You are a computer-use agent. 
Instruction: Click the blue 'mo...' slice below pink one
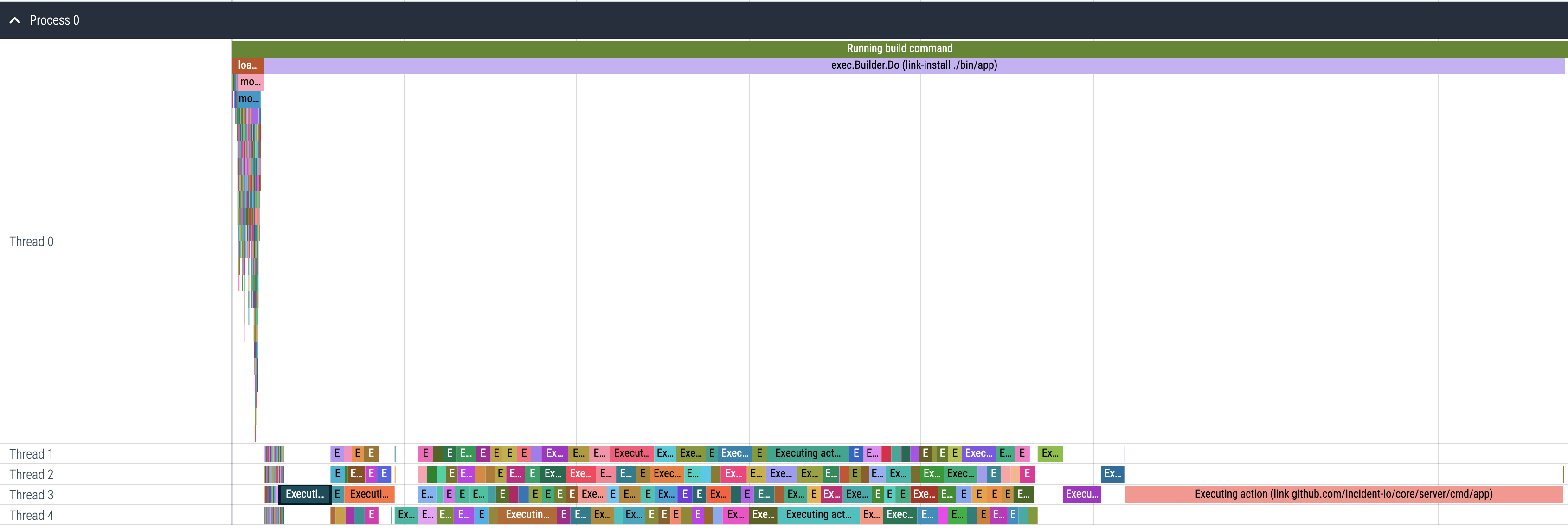point(248,99)
